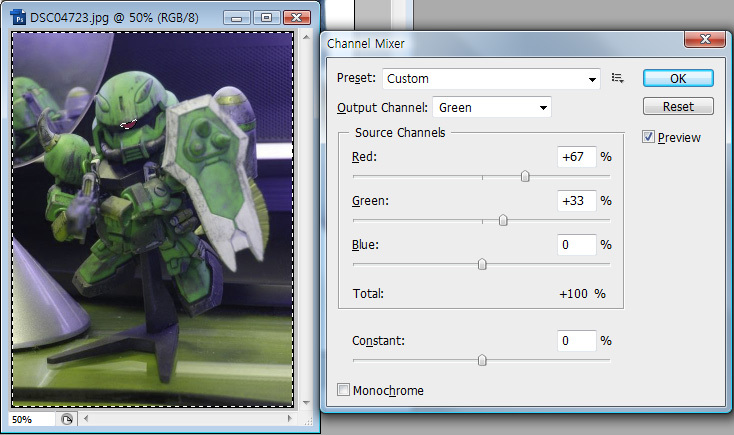Click the Channel Mixer dialog title
734x435 pixels.
[x=366, y=44]
